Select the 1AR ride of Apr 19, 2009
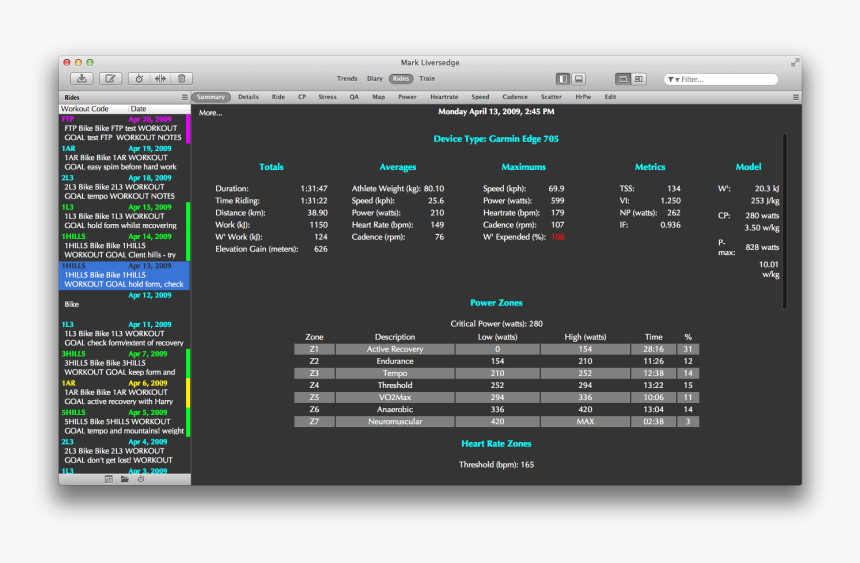860x563 pixels. coord(125,158)
